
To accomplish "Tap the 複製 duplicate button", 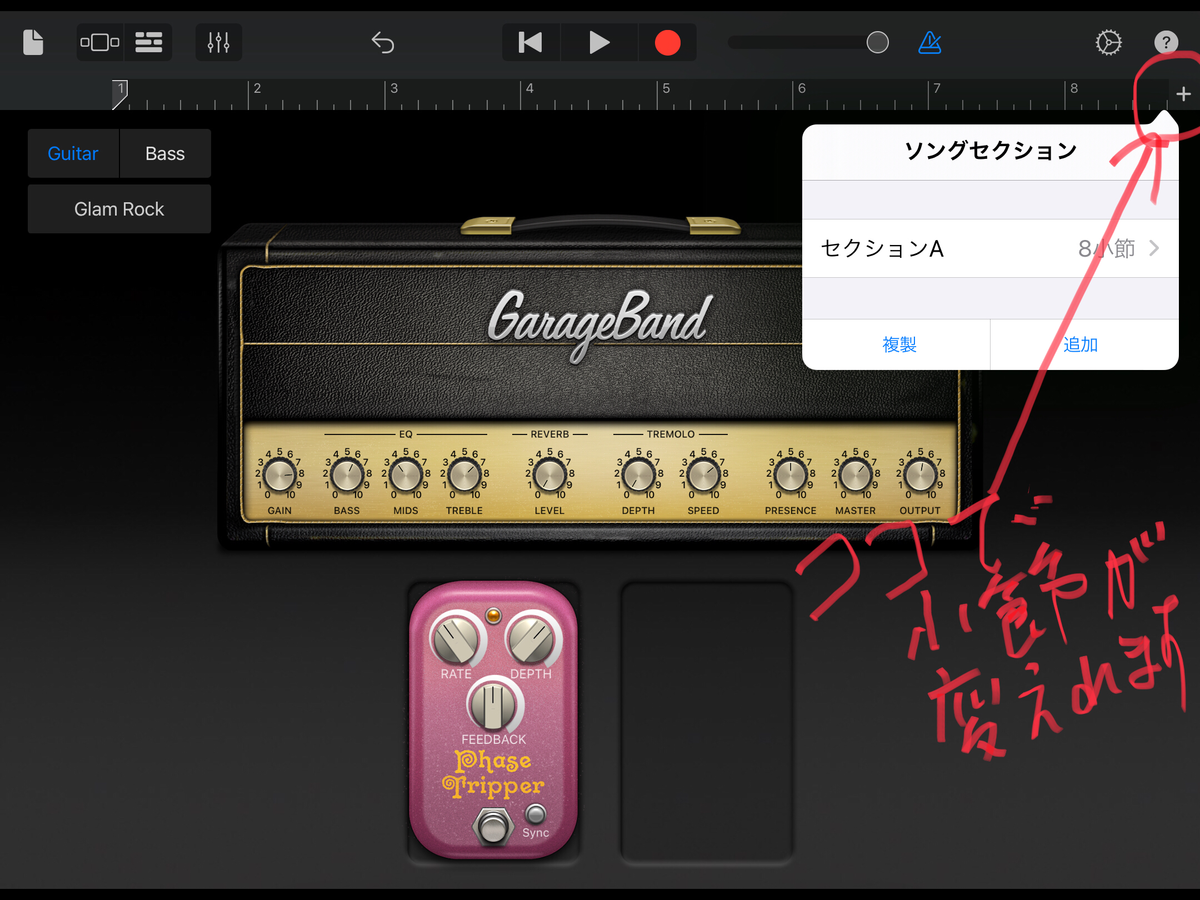I will pyautogui.click(x=899, y=344).
